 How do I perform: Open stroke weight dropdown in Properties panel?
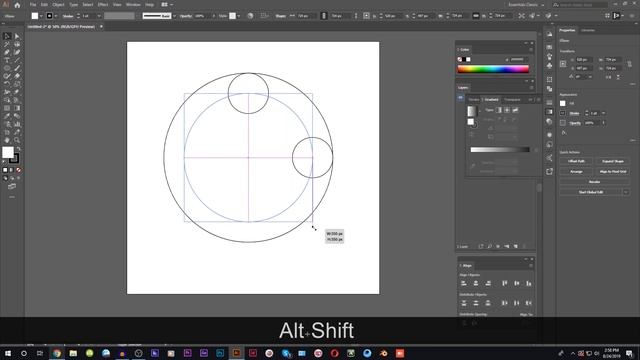tap(603, 113)
